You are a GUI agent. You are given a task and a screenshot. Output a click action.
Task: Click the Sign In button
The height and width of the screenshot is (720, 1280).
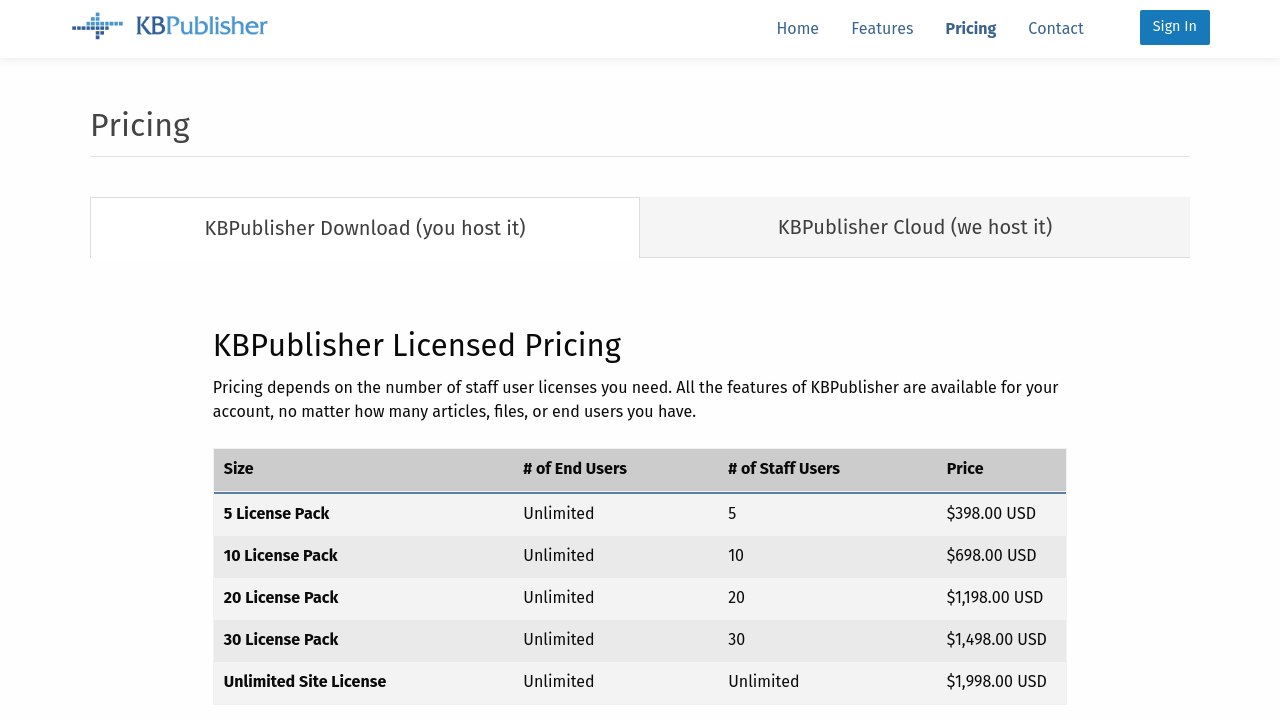tap(1175, 27)
